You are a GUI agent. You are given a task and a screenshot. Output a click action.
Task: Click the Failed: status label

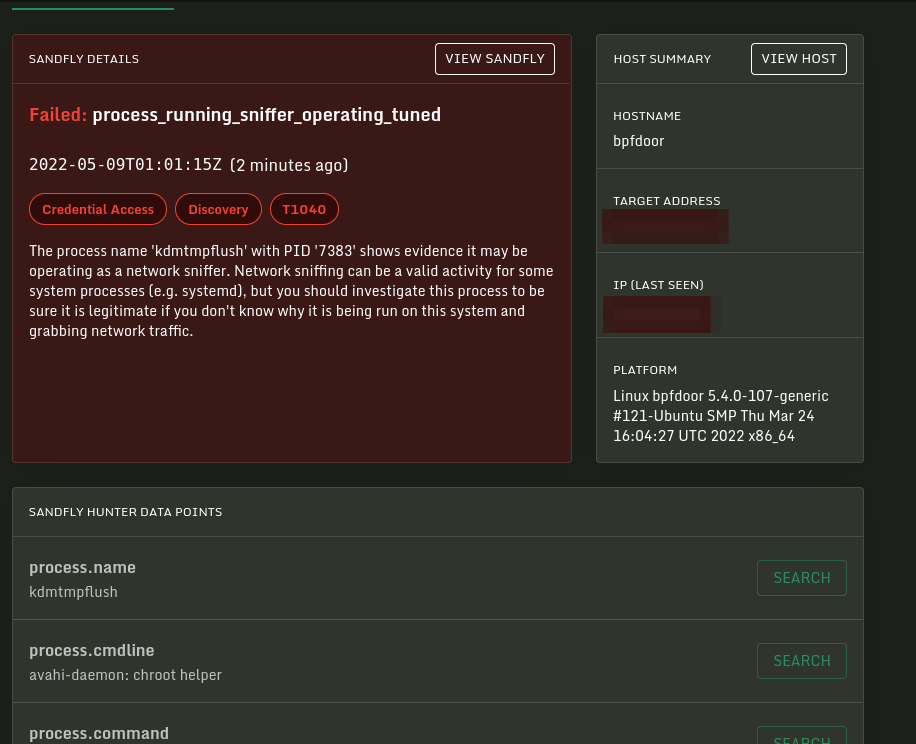click(x=58, y=114)
